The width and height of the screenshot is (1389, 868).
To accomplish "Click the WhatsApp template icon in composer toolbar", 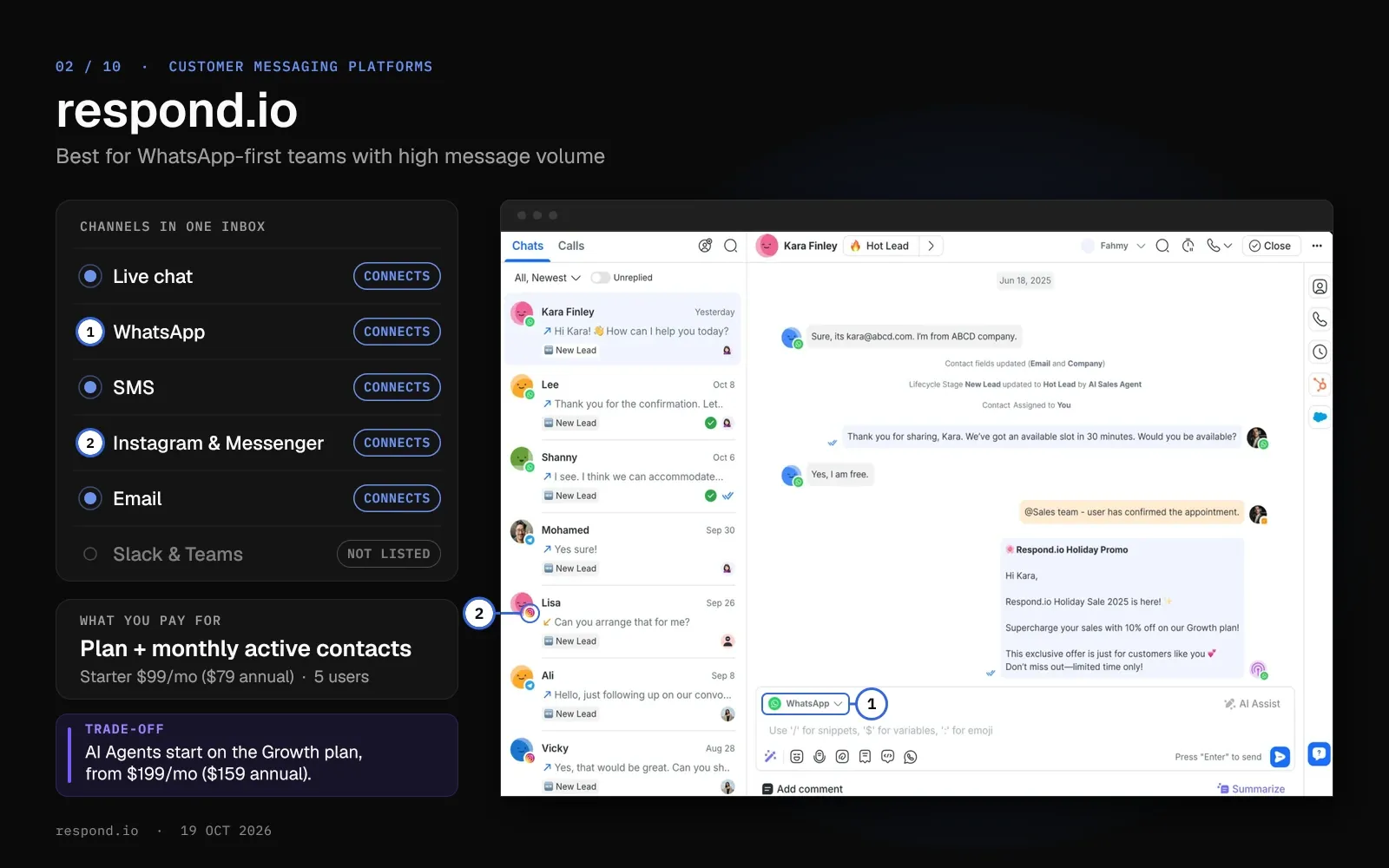I will click(x=910, y=757).
